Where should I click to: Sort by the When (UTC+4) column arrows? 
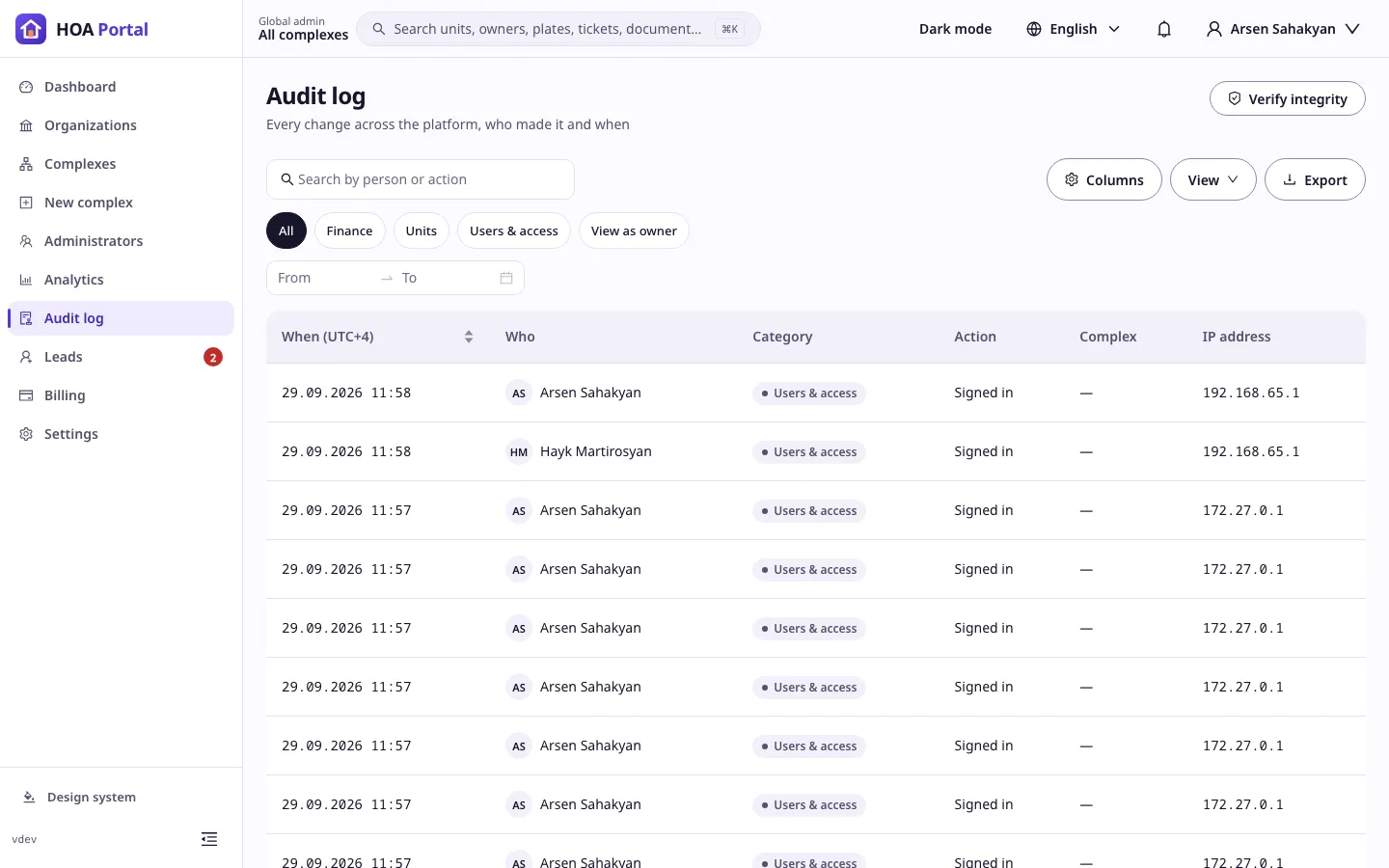click(x=469, y=337)
